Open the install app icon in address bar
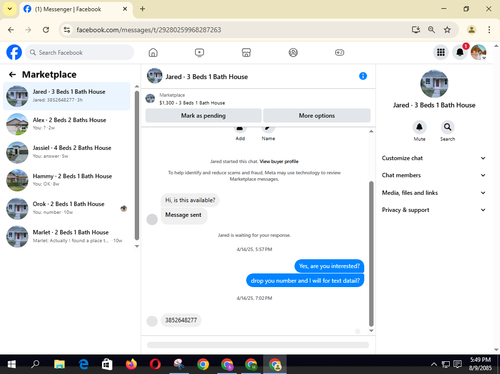 (415, 30)
